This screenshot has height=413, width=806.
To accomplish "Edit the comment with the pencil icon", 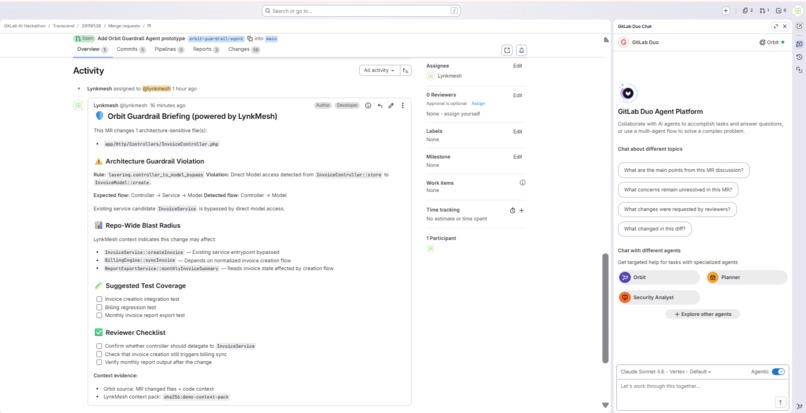I will (x=391, y=105).
